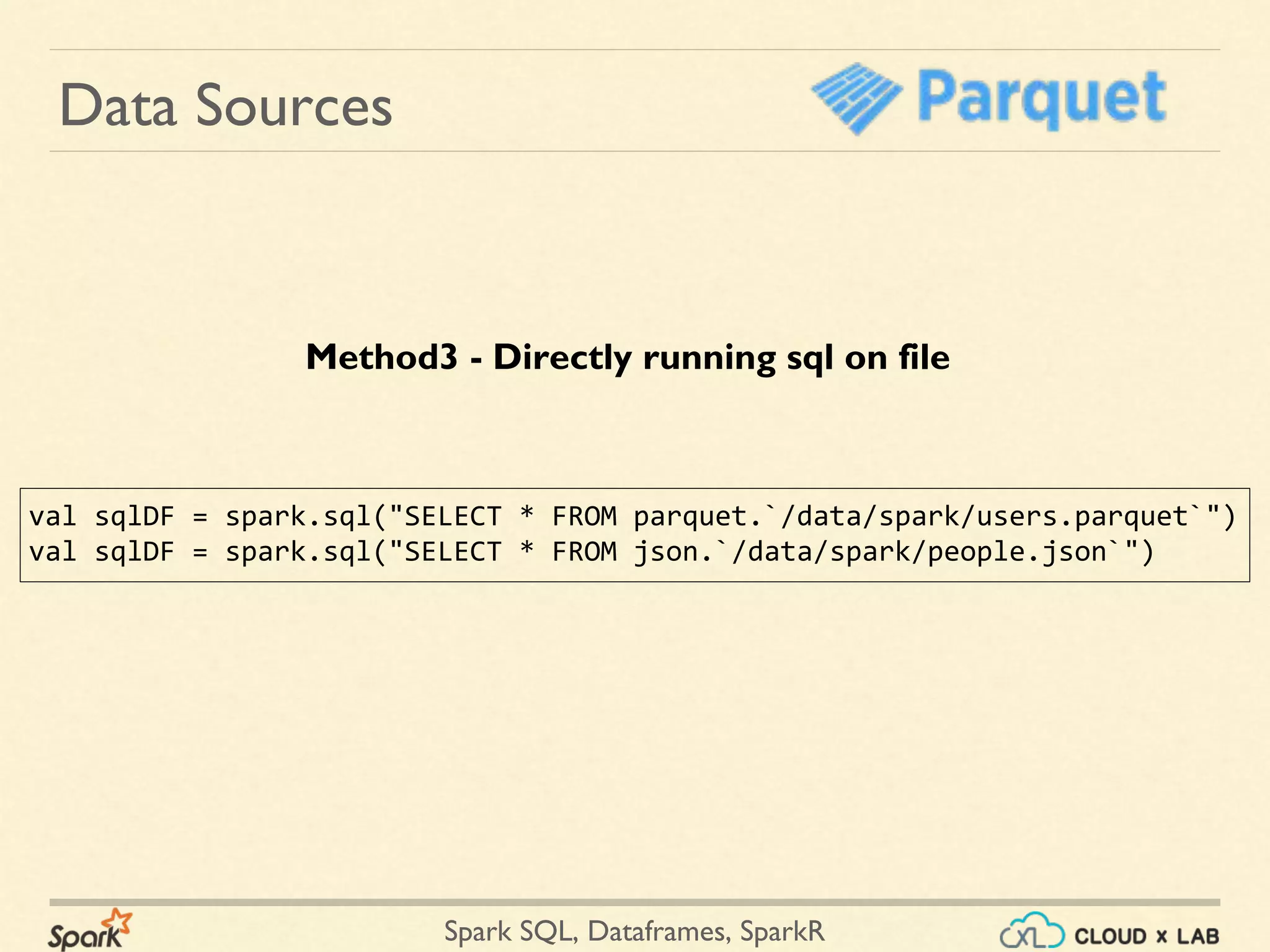
Task: Select heading 'Method3 - Directly running sql on file'
Action: click(x=628, y=358)
